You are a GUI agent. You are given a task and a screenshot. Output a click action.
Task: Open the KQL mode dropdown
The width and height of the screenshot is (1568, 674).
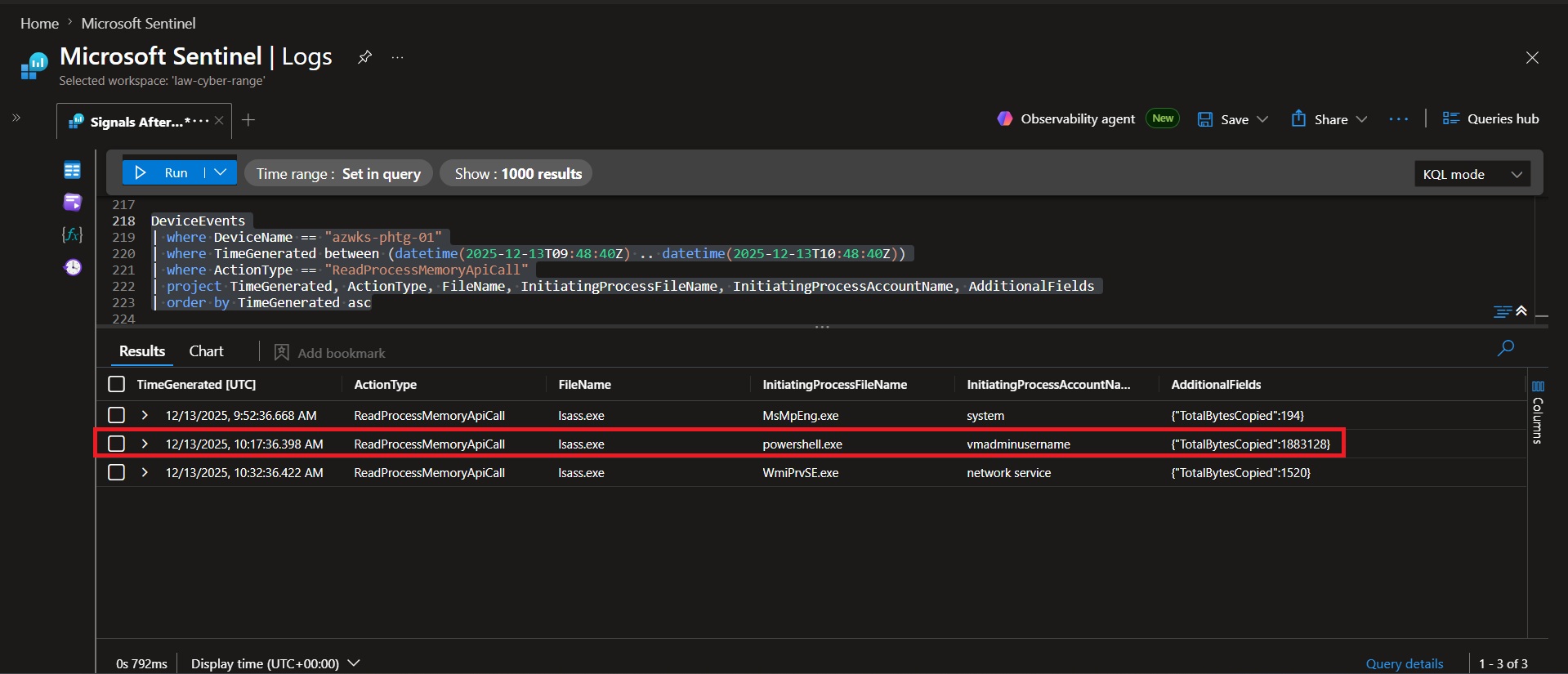1472,174
